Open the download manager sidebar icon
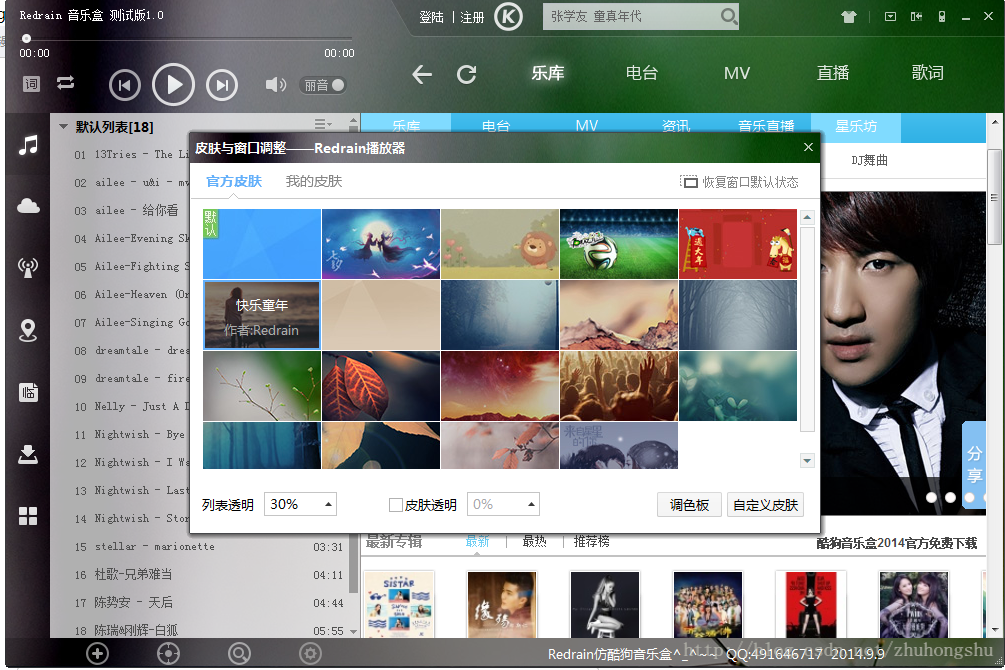This screenshot has width=1005, height=670. (28, 454)
